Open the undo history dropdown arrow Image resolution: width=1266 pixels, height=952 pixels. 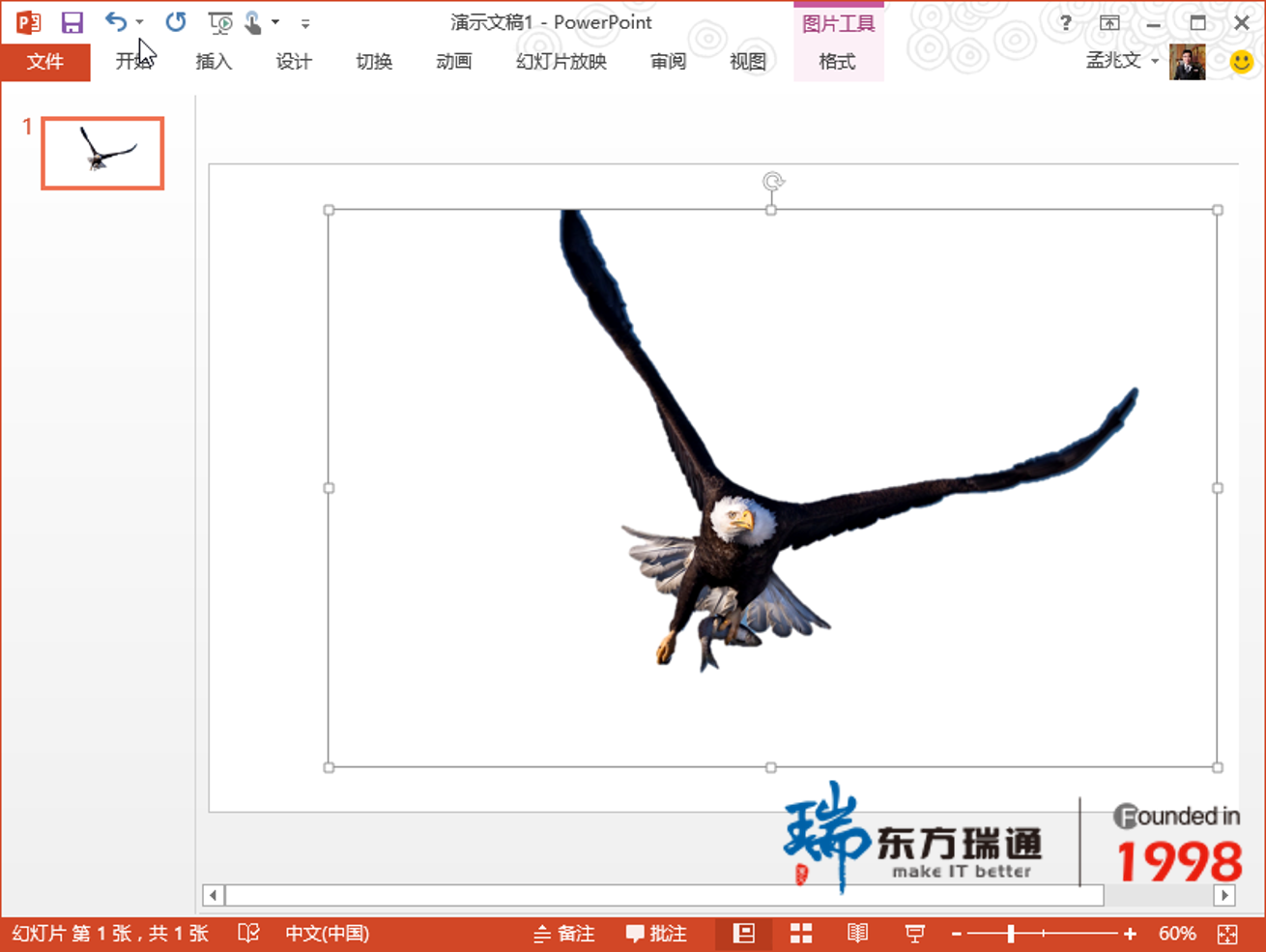coord(140,21)
